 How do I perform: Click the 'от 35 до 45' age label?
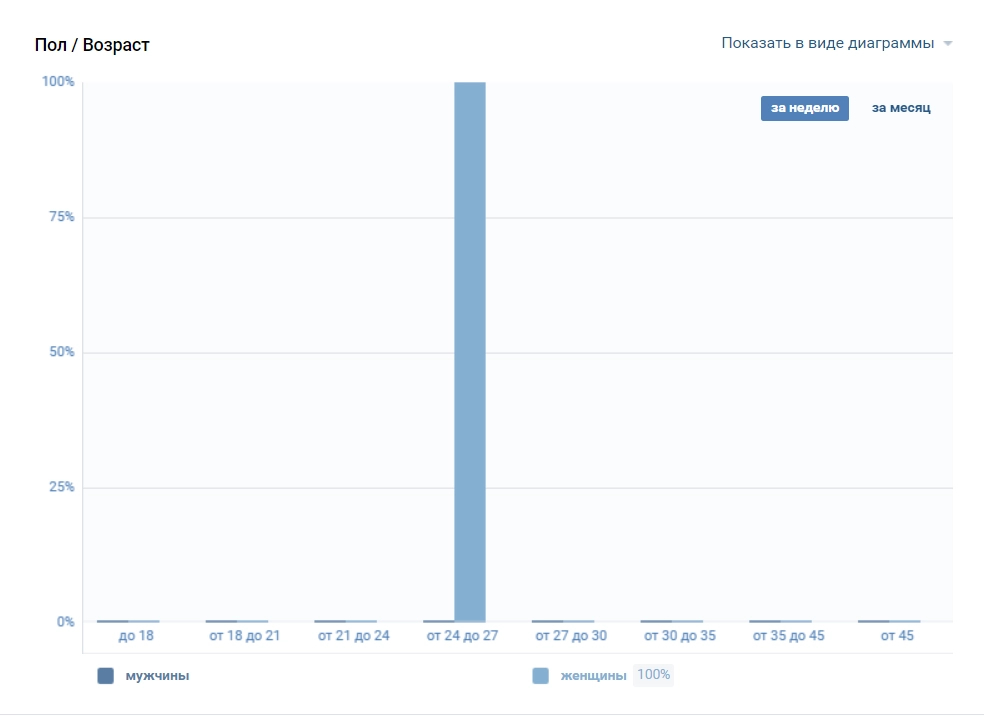788,636
